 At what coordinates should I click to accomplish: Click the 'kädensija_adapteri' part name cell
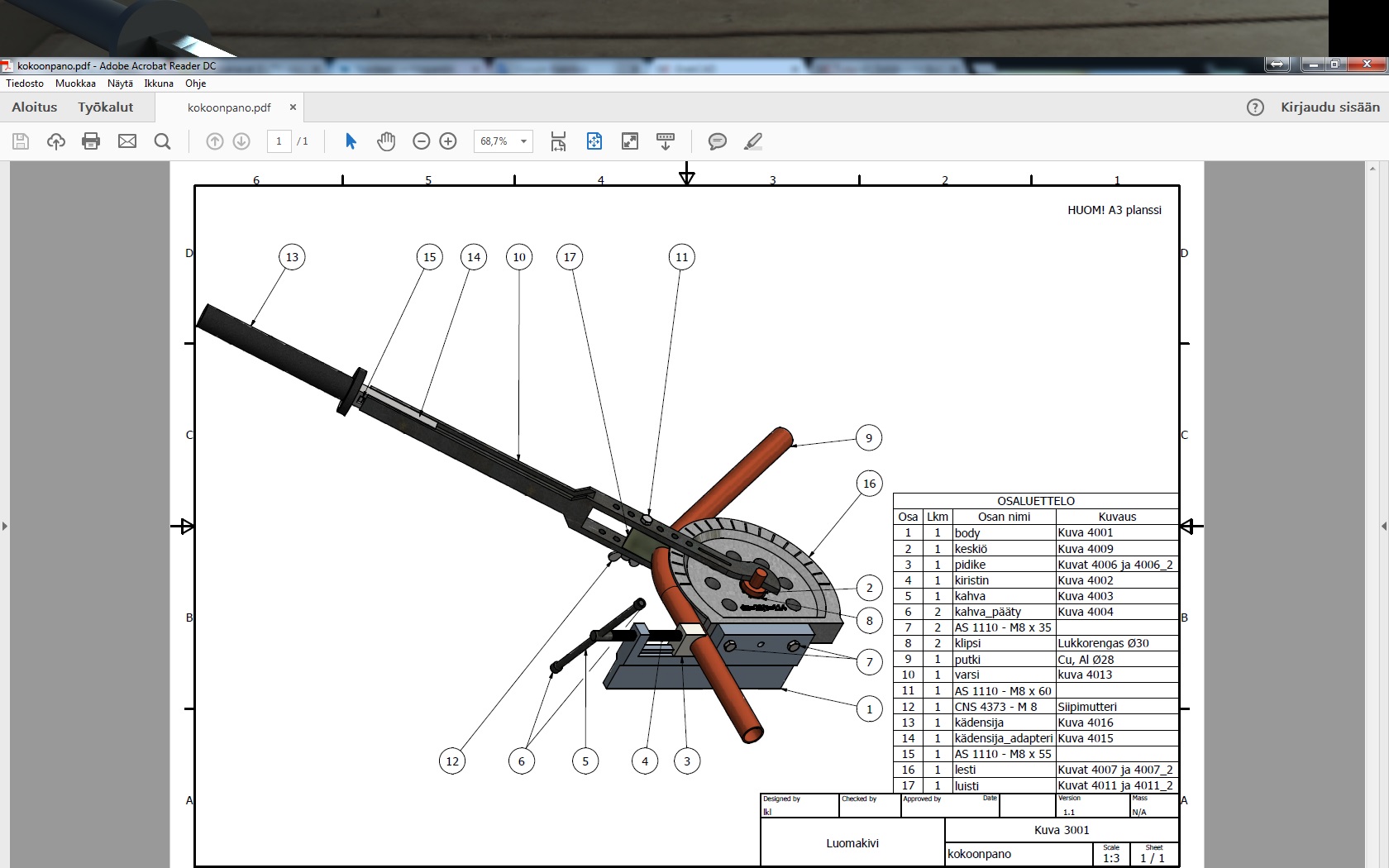[1004, 738]
